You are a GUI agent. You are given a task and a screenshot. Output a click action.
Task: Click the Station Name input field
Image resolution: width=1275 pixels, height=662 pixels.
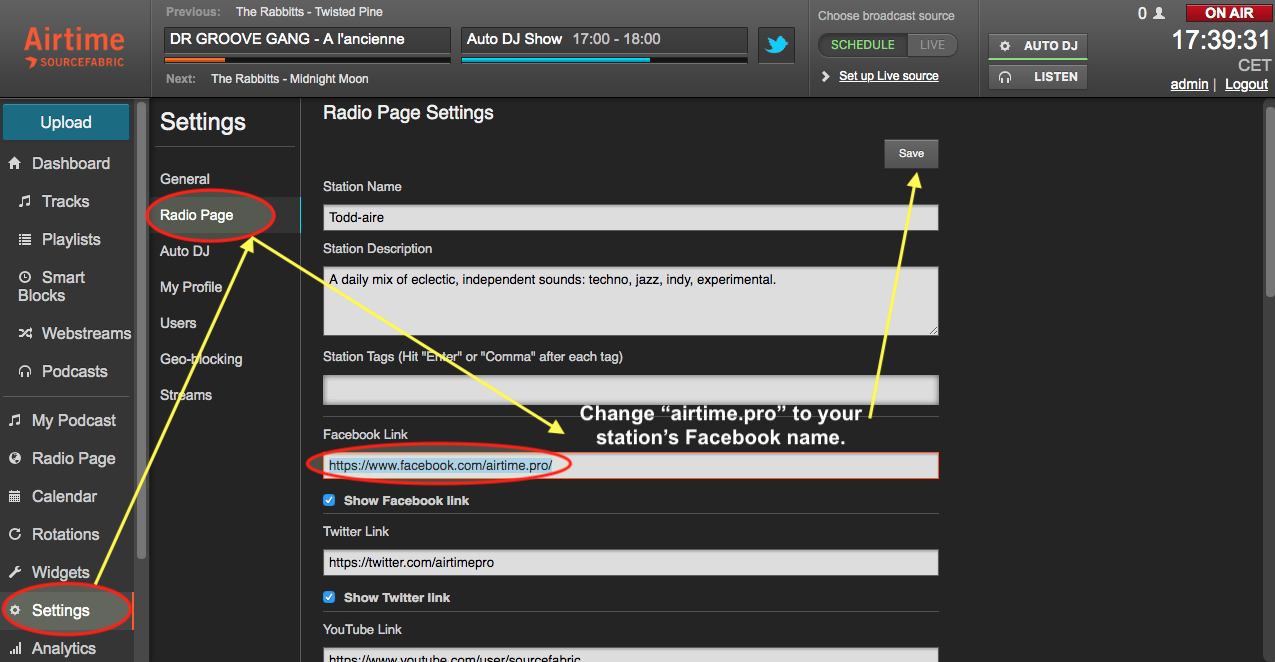click(631, 217)
